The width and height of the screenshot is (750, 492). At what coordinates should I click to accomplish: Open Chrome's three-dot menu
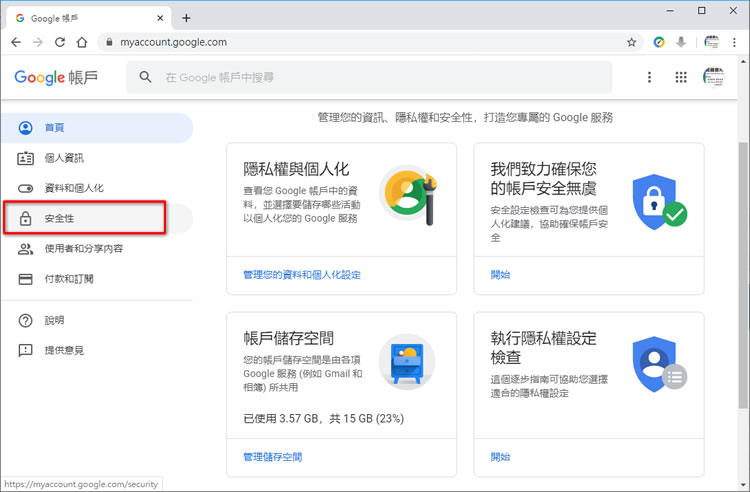tap(734, 42)
